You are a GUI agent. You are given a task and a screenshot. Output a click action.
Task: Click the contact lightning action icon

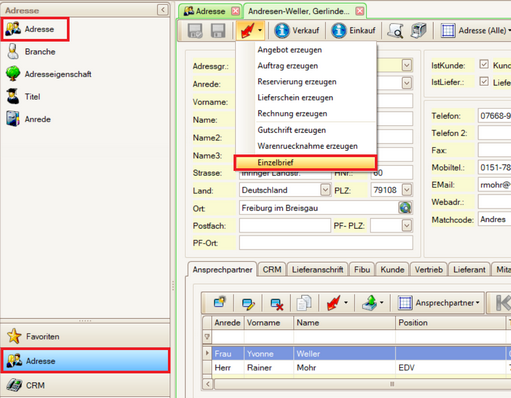333,303
